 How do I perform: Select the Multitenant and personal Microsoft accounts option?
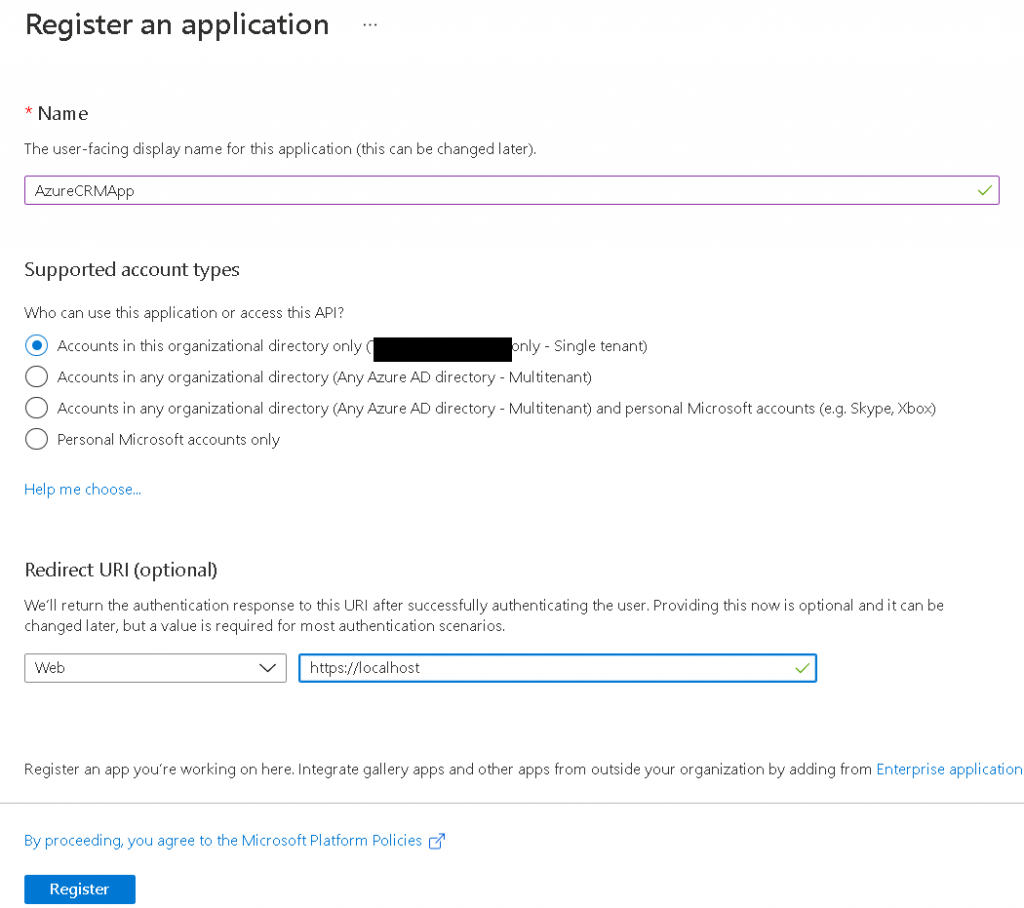click(x=36, y=408)
